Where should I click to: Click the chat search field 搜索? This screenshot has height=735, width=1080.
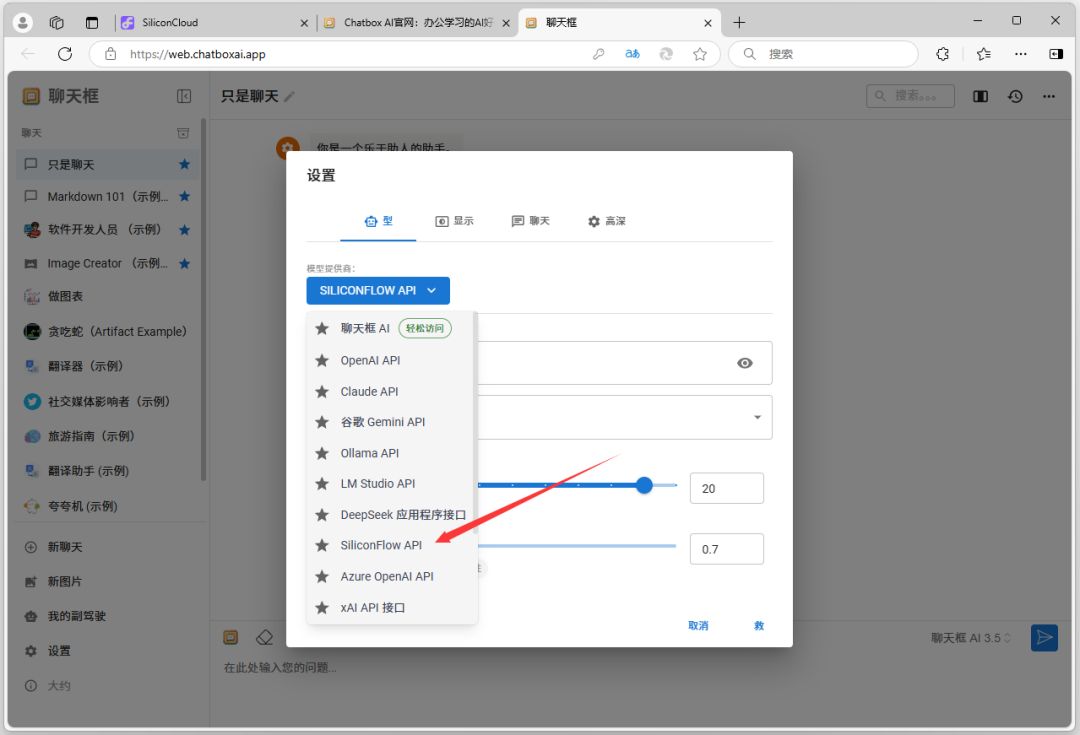click(910, 96)
